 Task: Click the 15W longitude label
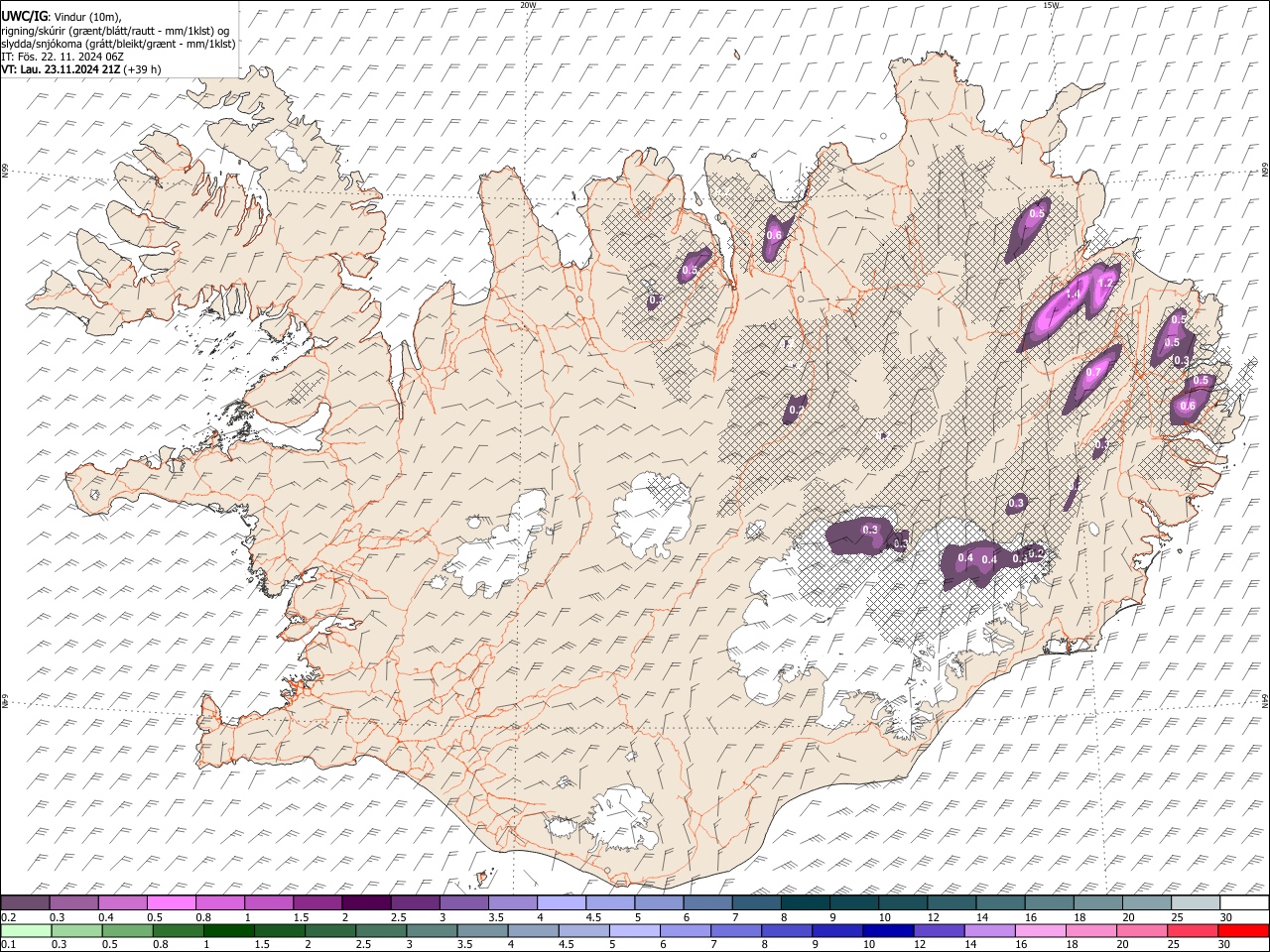pyautogui.click(x=1051, y=5)
